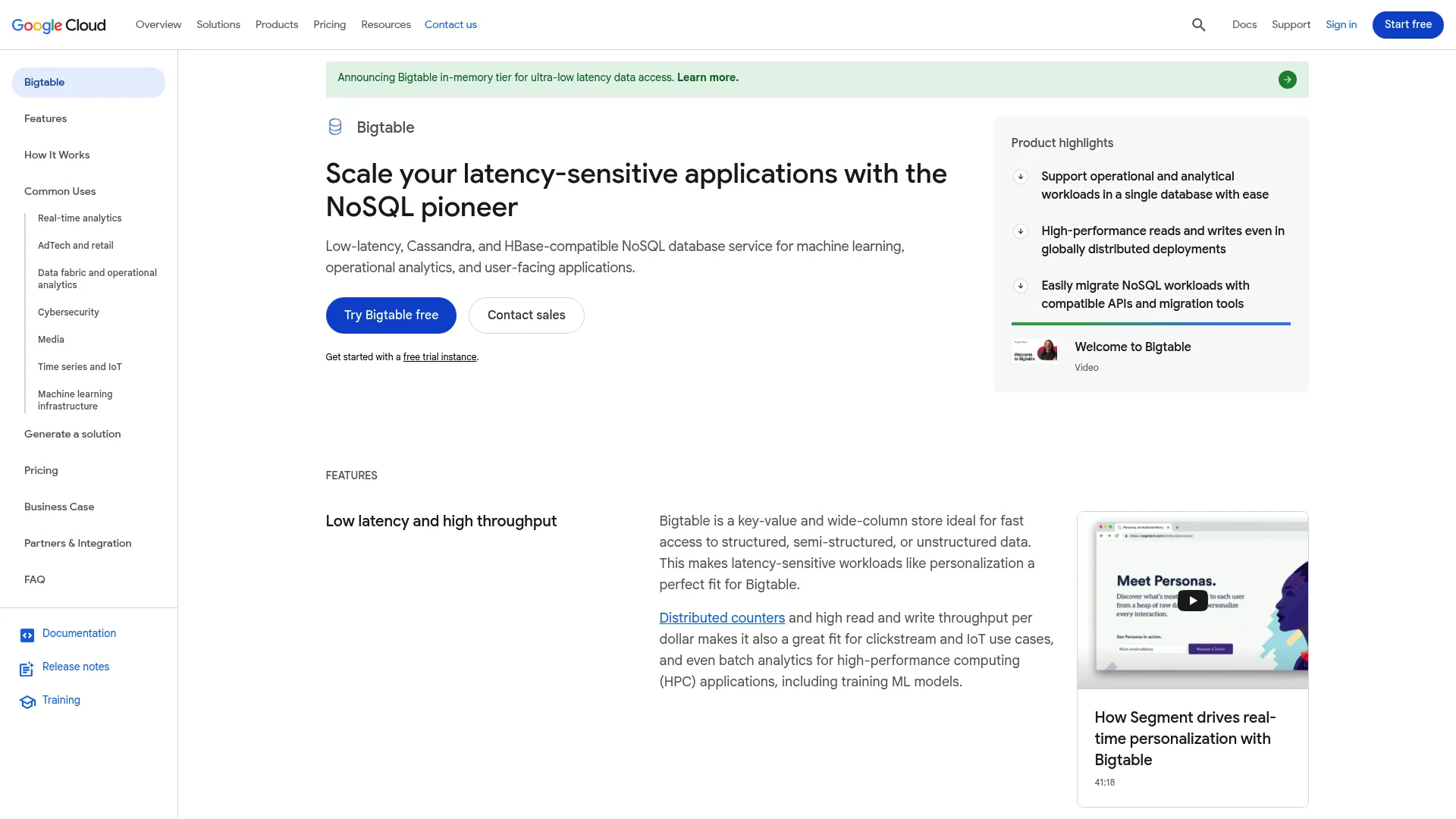Image resolution: width=1456 pixels, height=819 pixels.
Task: Follow the free trial instance link
Action: pos(440,357)
